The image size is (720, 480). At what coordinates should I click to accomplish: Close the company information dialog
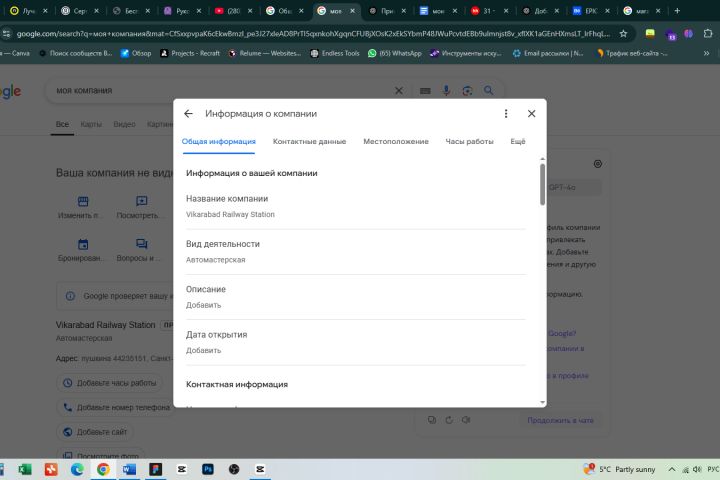click(x=531, y=113)
